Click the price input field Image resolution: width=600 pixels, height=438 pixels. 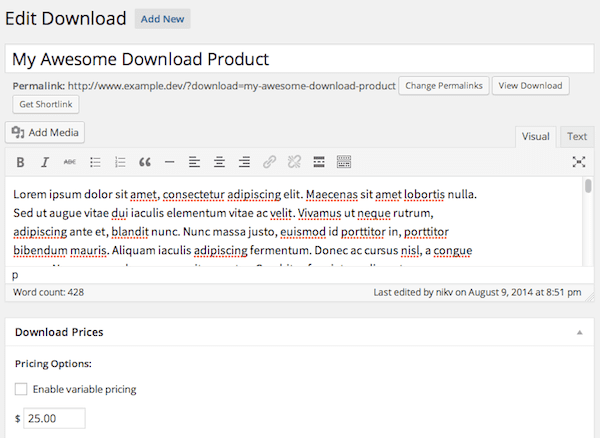55,419
